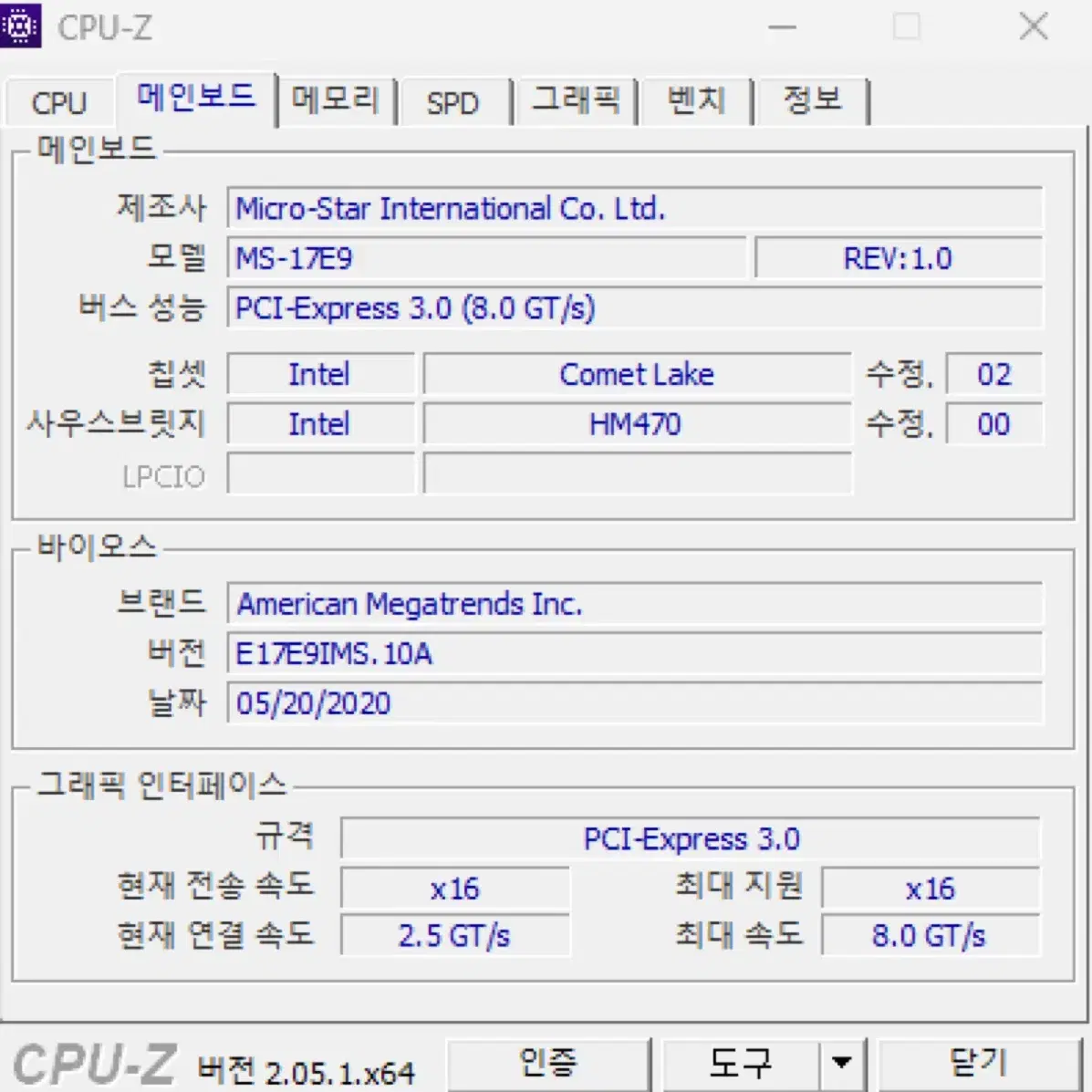Select the PCI-Express 3.0 (8.0 GT/s) bus field
Viewport: 1092px width, 1092px height.
coord(635,307)
